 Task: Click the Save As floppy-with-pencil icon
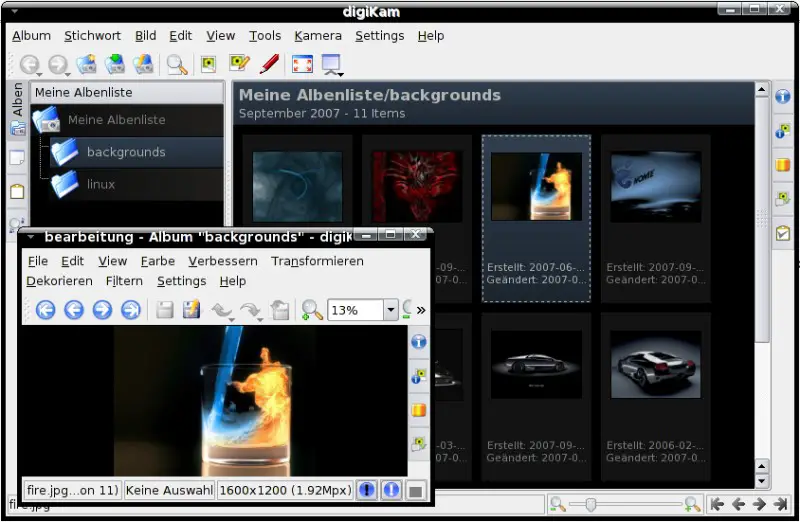[192, 310]
